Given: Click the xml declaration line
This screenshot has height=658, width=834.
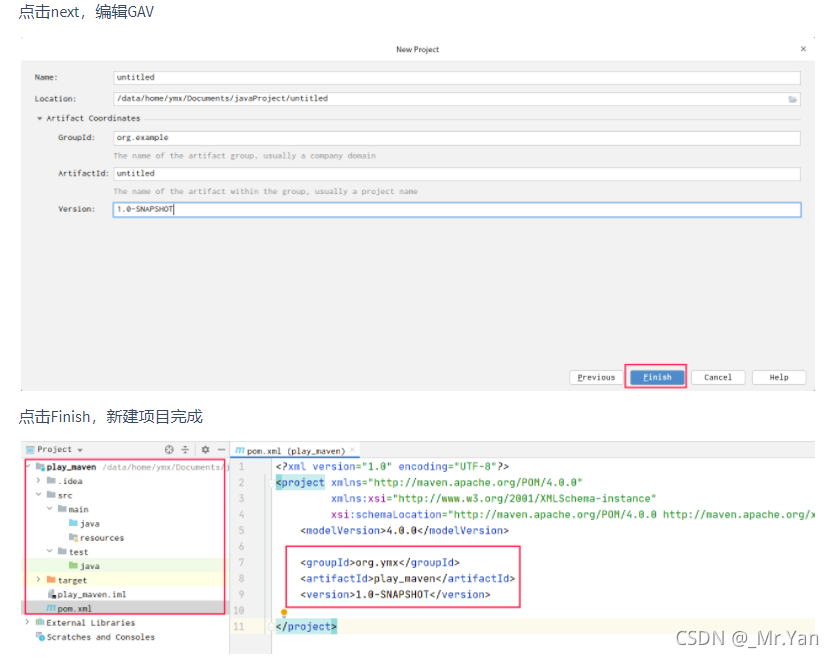Looking at the screenshot, I should (392, 467).
